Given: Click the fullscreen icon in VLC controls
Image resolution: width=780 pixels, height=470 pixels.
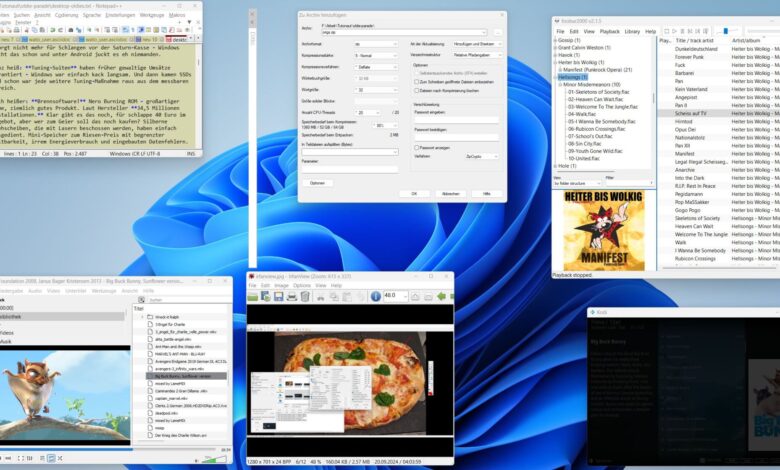Looking at the screenshot, I should tap(21, 458).
